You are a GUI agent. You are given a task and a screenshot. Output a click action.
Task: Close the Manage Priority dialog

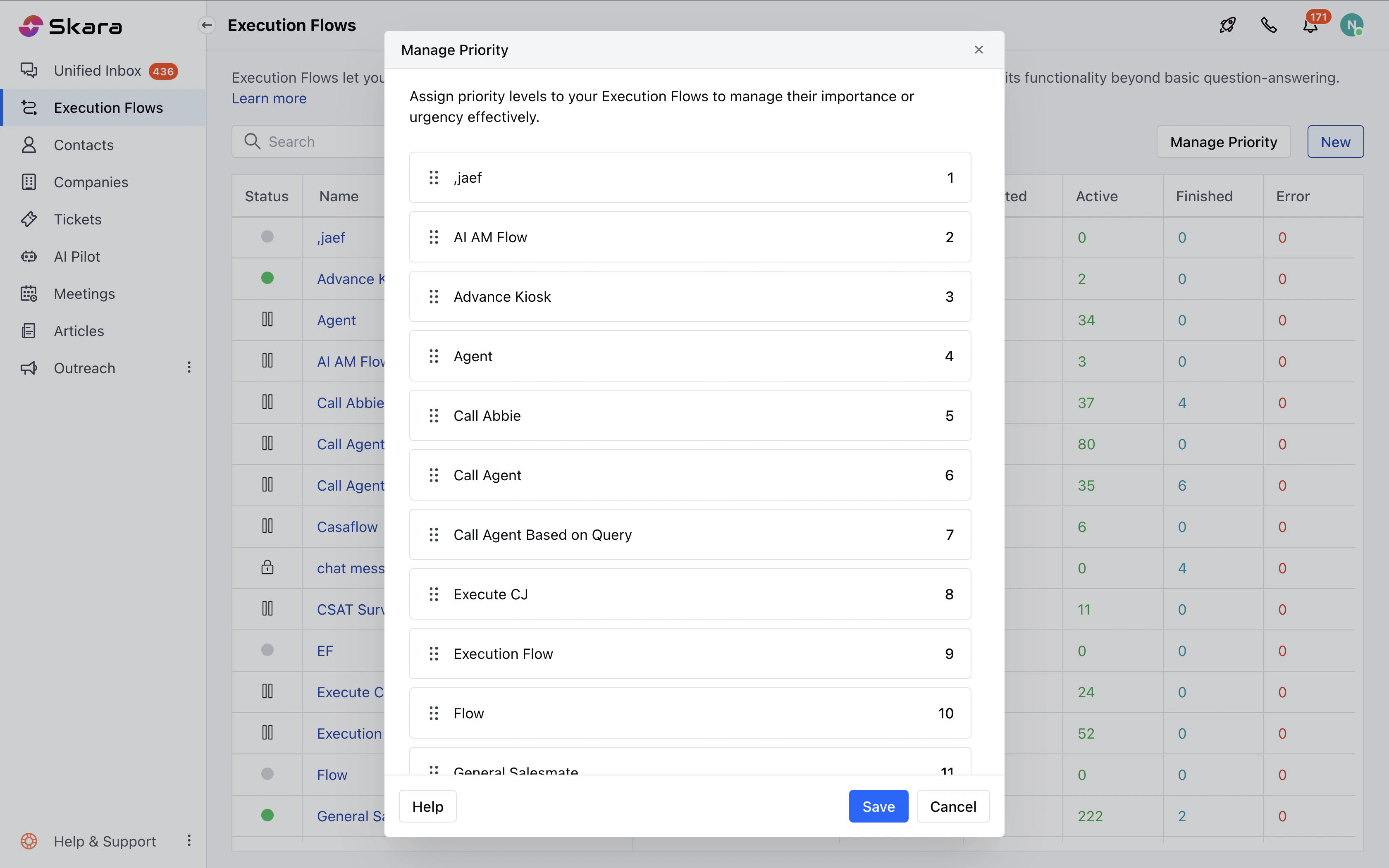[979, 50]
